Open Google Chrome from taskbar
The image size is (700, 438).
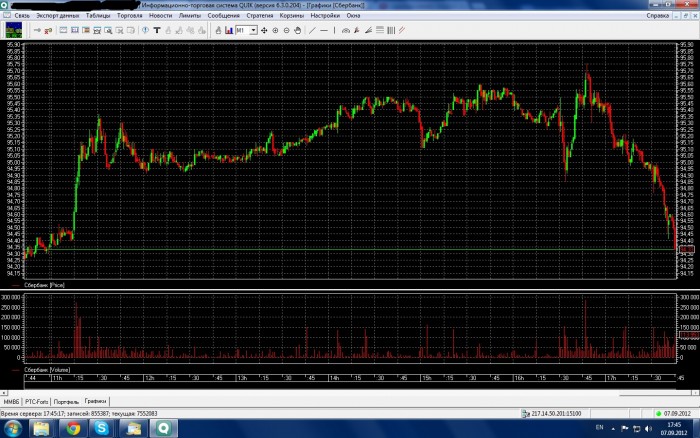point(74,429)
